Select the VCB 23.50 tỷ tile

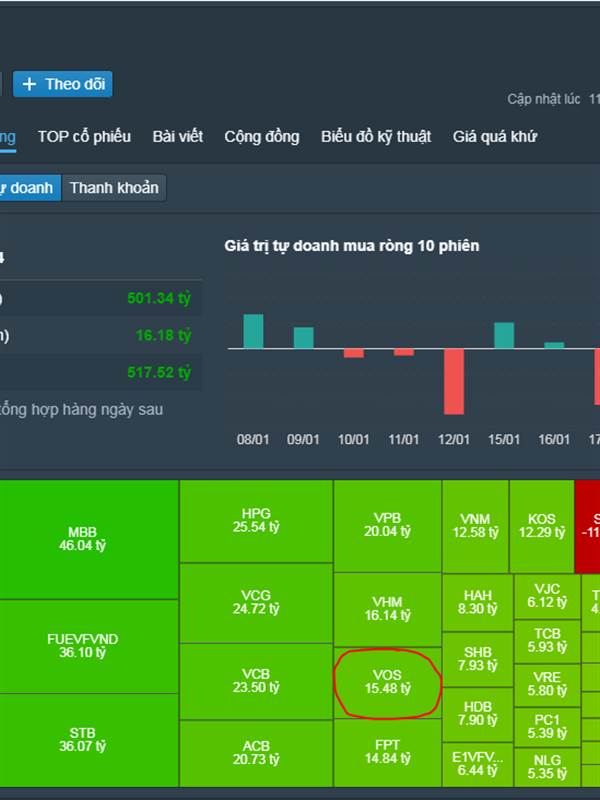point(256,681)
